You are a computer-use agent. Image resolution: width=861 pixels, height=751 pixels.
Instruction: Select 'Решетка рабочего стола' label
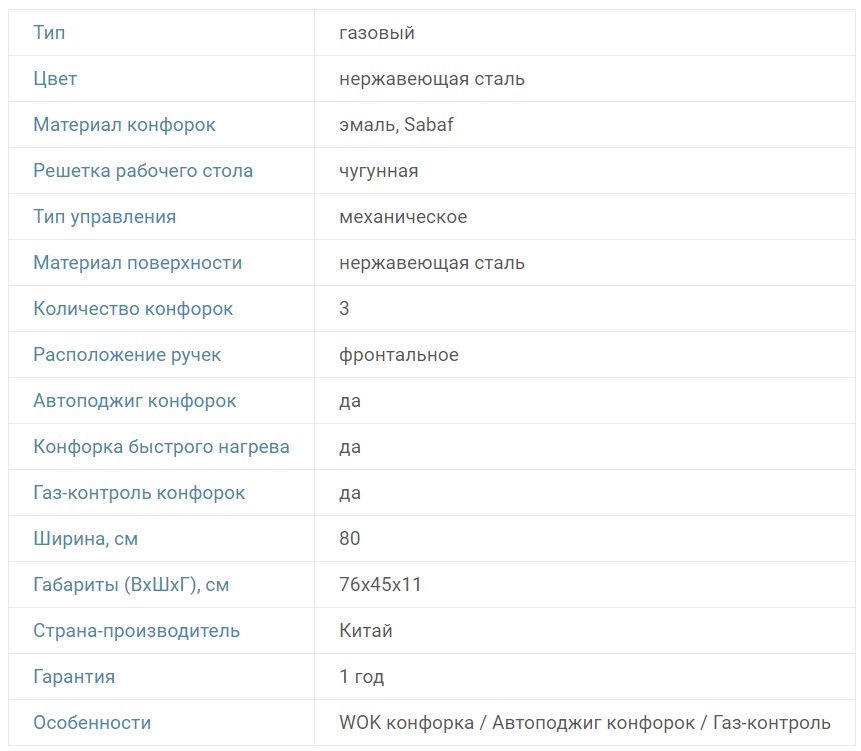(143, 171)
